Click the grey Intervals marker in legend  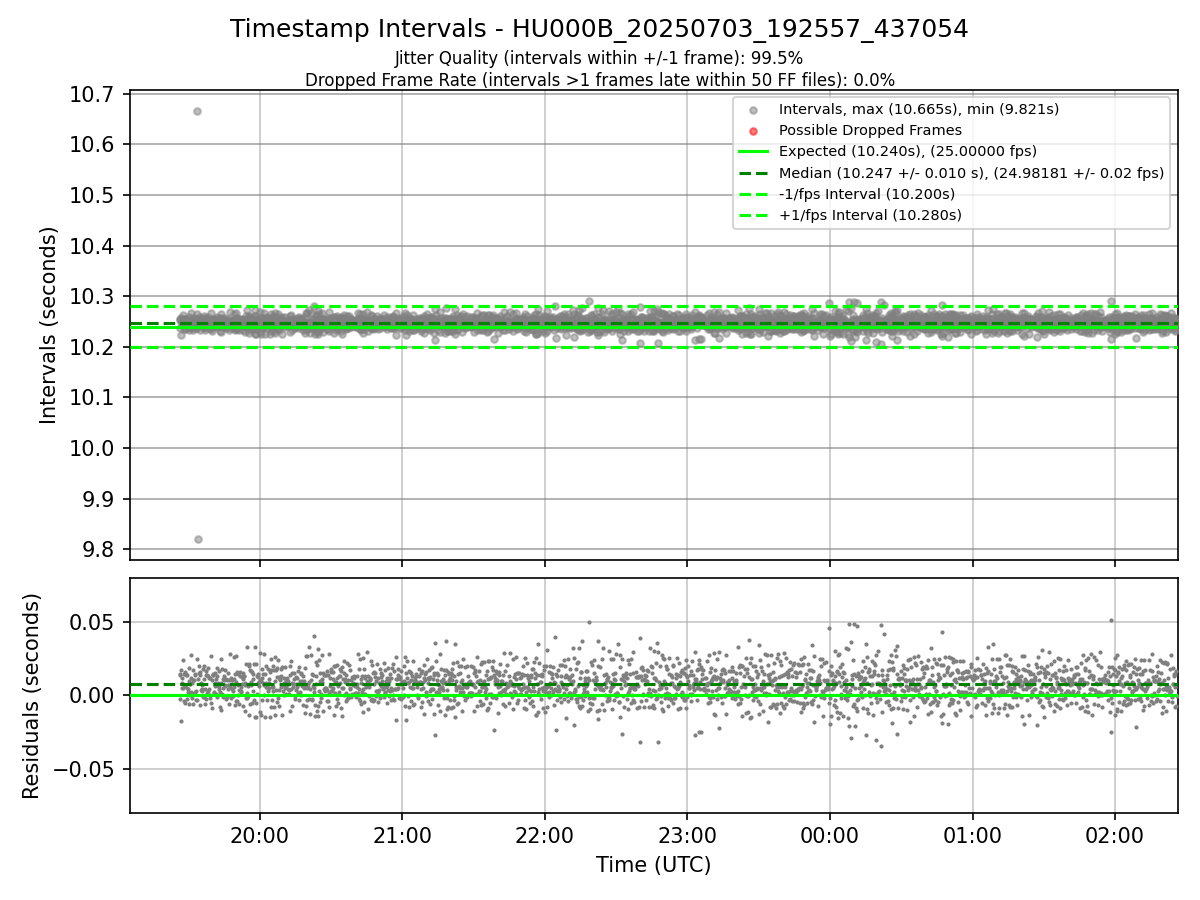coord(754,110)
